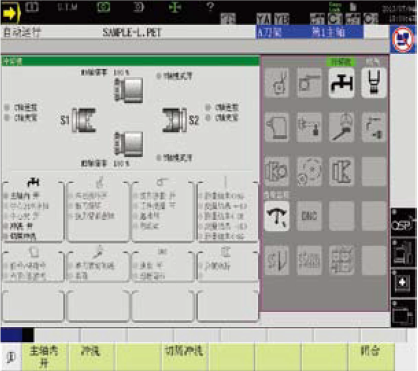
Task: Open the question mark help icon
Action: (210, 7)
